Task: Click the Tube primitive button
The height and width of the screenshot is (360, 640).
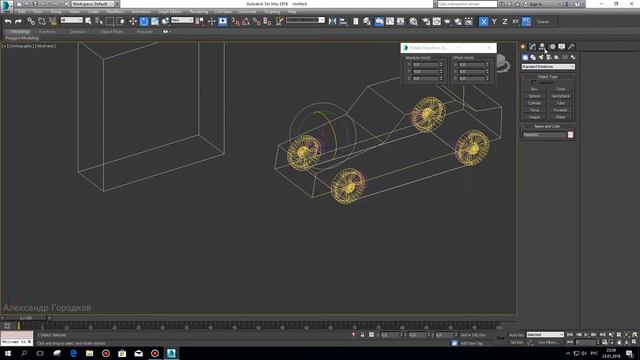Action: coord(560,103)
